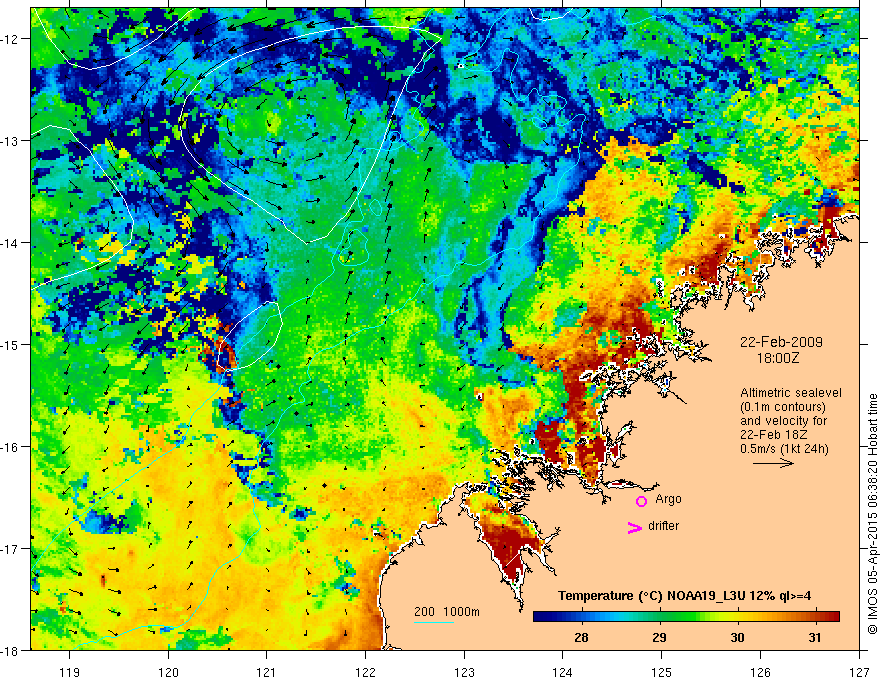
Task: Click longitude axis label "119"
Action: coord(70,672)
